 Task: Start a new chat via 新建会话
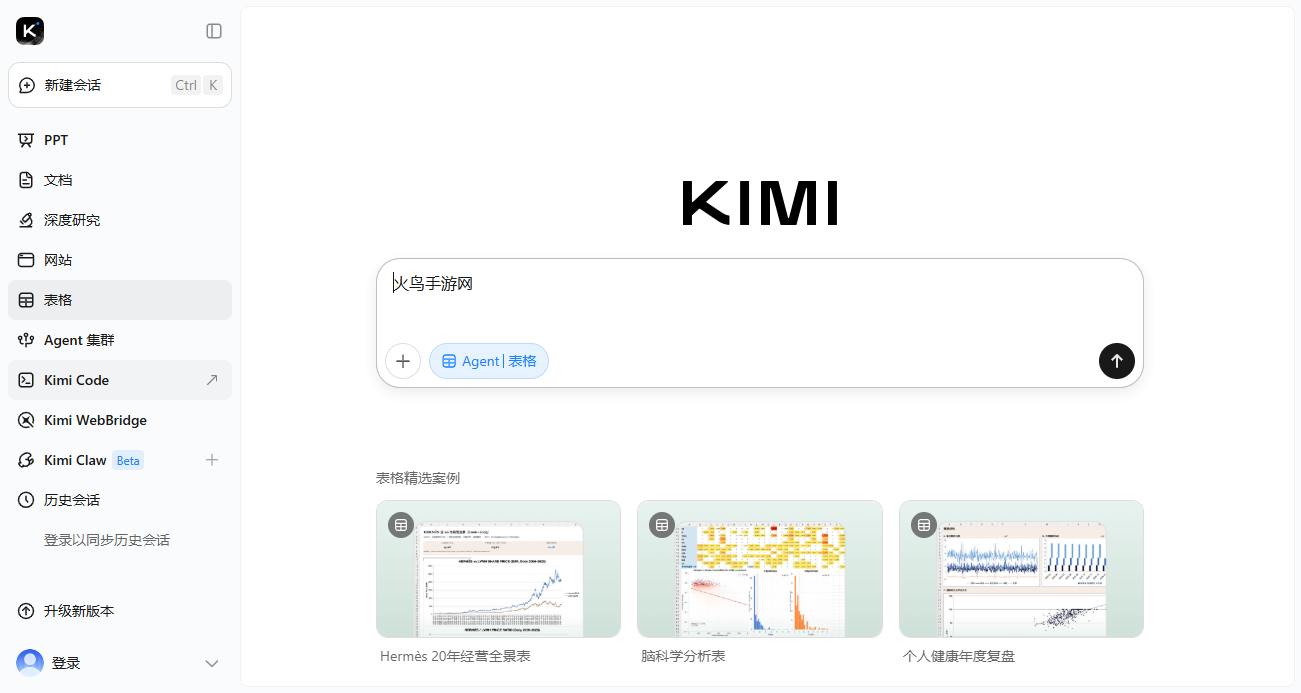coord(120,85)
